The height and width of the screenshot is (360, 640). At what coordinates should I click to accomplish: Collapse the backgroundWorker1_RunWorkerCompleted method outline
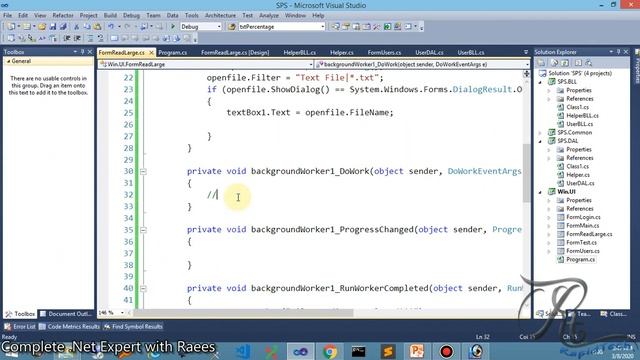(143, 289)
